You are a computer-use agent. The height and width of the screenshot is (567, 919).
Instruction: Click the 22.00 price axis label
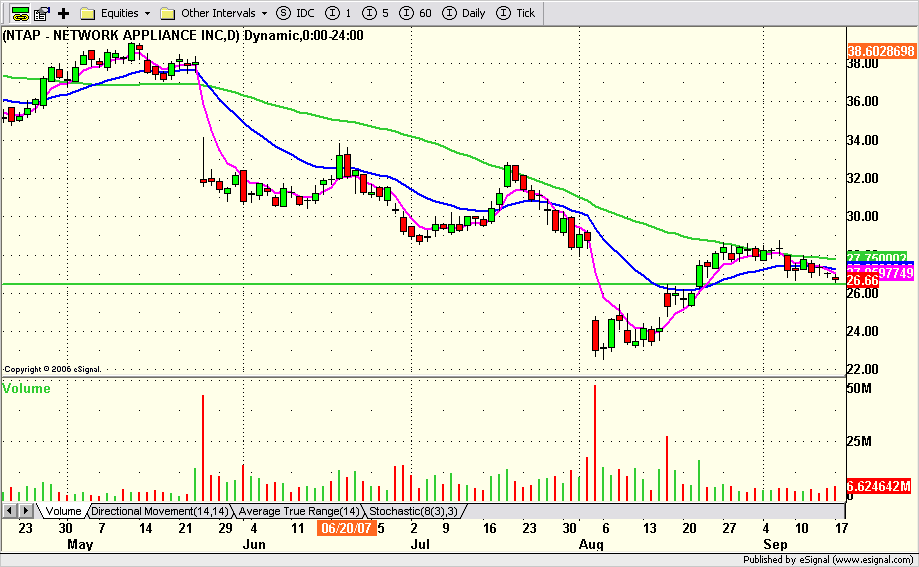pyautogui.click(x=863, y=369)
